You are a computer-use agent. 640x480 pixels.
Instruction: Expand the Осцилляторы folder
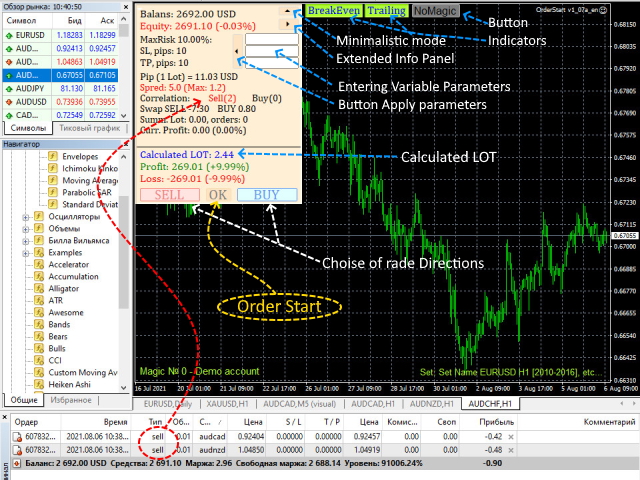pos(26,217)
